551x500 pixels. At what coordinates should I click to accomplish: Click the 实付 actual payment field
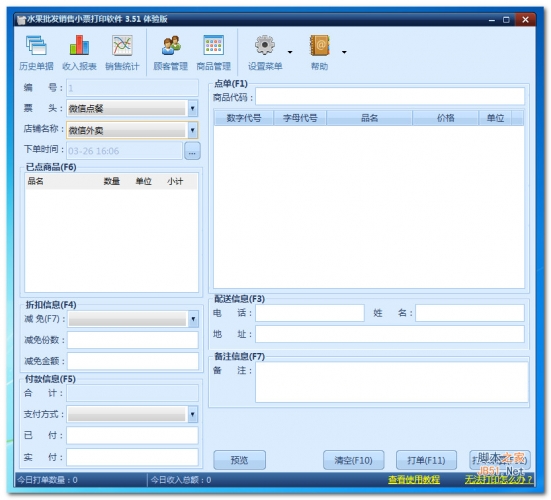tap(132, 457)
